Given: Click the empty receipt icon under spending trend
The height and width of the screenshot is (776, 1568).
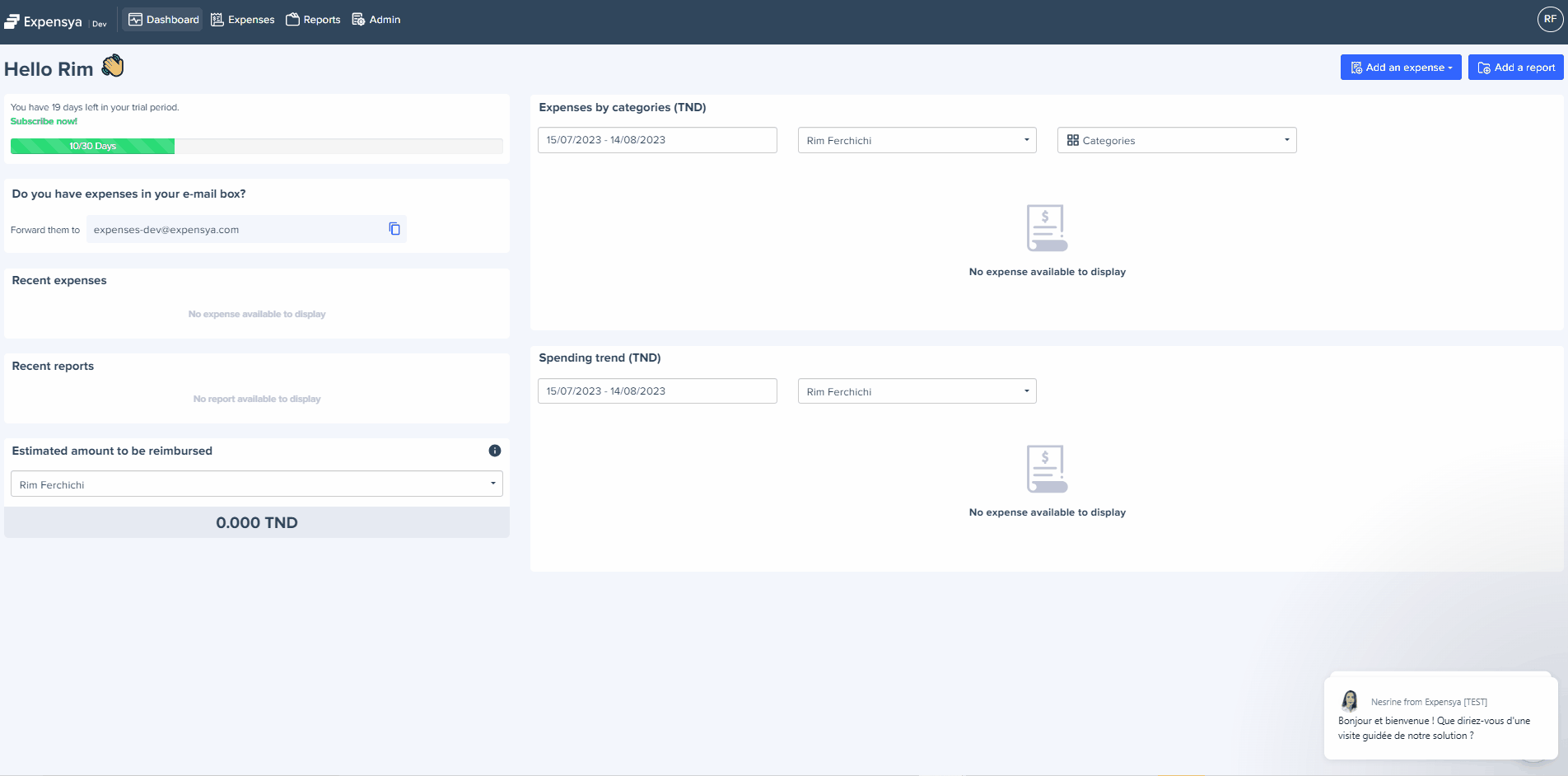Looking at the screenshot, I should pos(1047,469).
